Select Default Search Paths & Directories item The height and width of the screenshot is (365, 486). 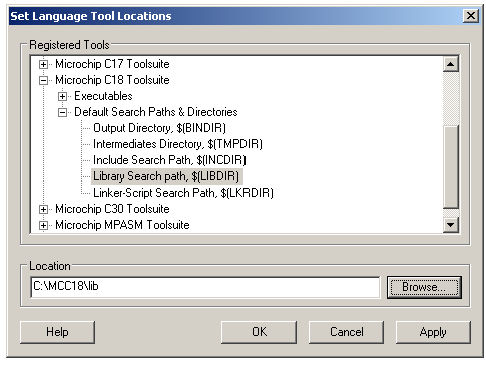click(156, 112)
